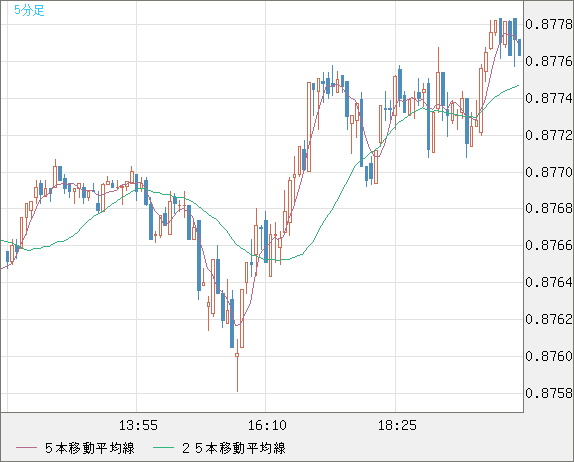
Task: Click the 0.8776 price axis label
Action: click(x=549, y=61)
